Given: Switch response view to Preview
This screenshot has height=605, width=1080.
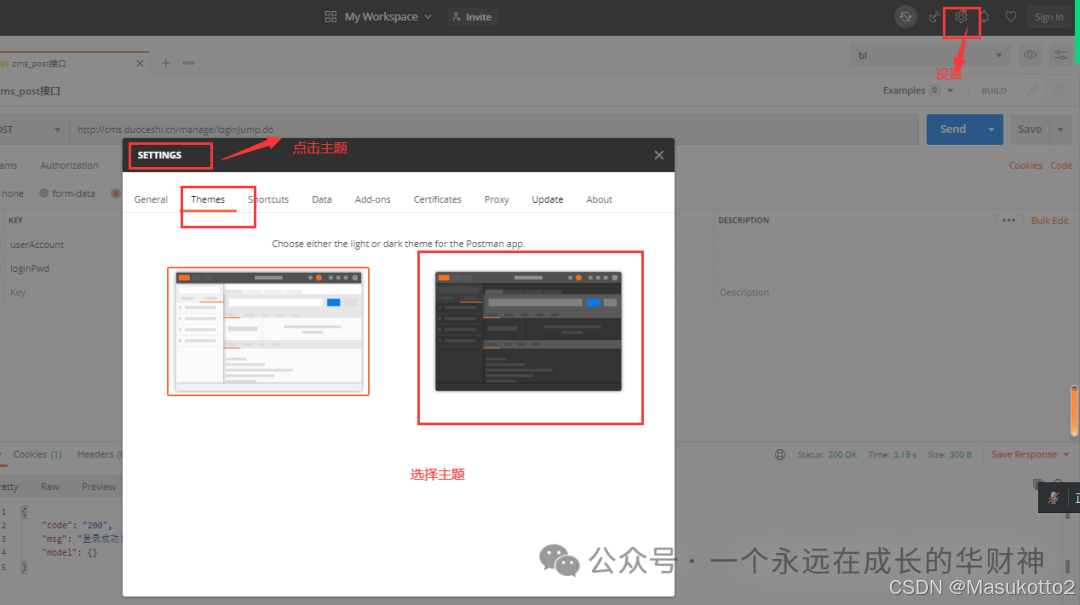Looking at the screenshot, I should click(x=98, y=486).
